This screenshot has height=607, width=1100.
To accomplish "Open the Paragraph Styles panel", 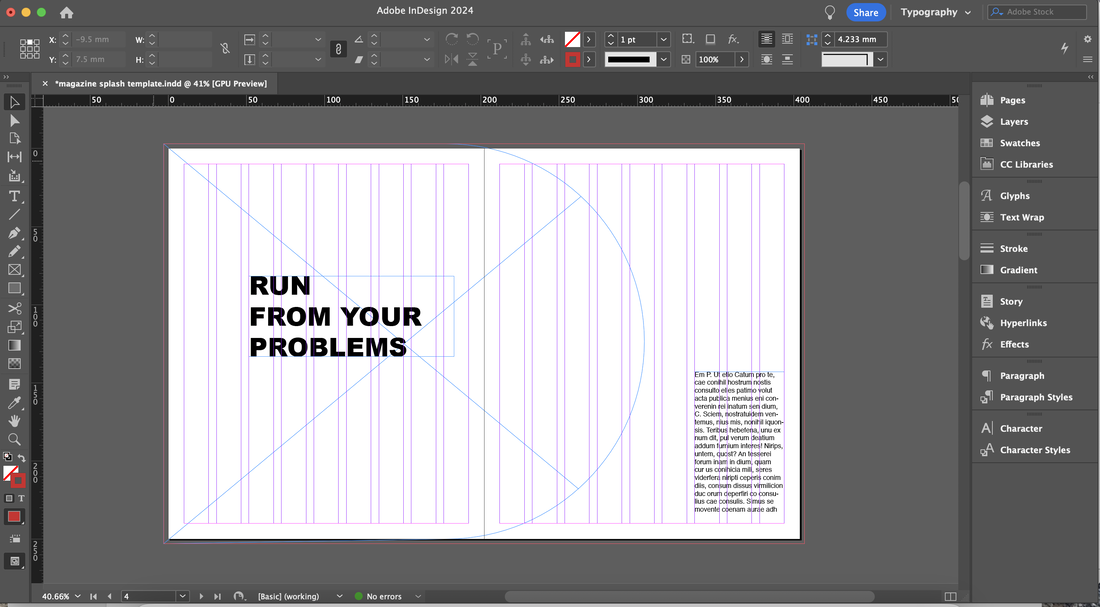I will [x=1034, y=397].
